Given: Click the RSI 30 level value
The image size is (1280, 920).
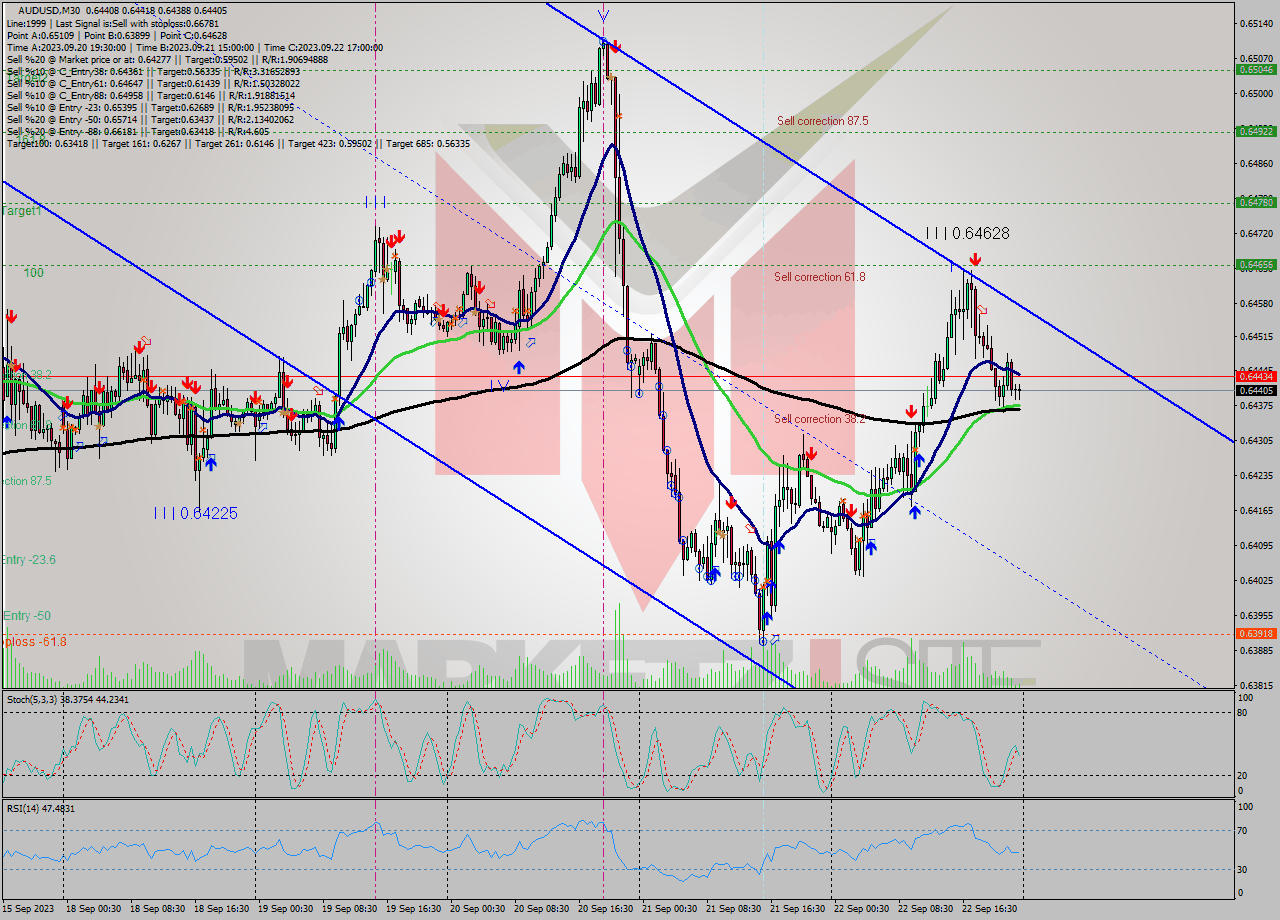Looking at the screenshot, I should 1244,868.
